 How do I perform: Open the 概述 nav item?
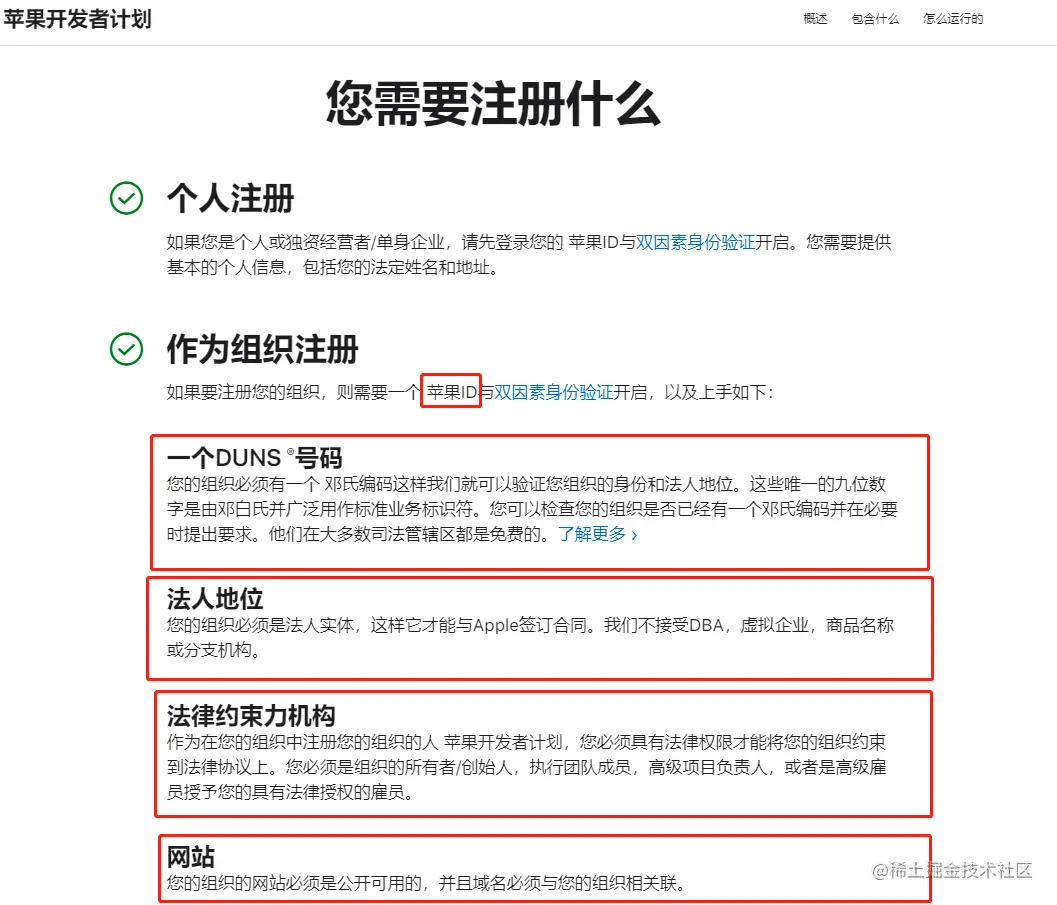tap(815, 19)
